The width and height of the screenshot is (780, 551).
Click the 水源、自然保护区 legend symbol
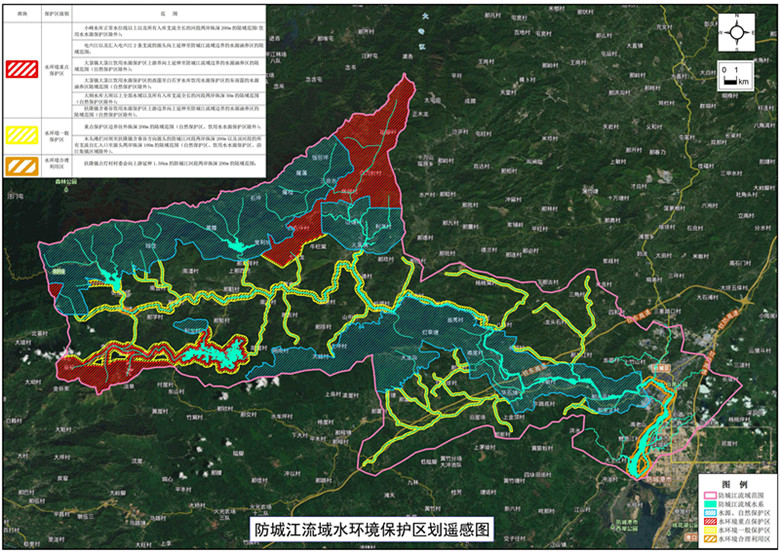[709, 513]
